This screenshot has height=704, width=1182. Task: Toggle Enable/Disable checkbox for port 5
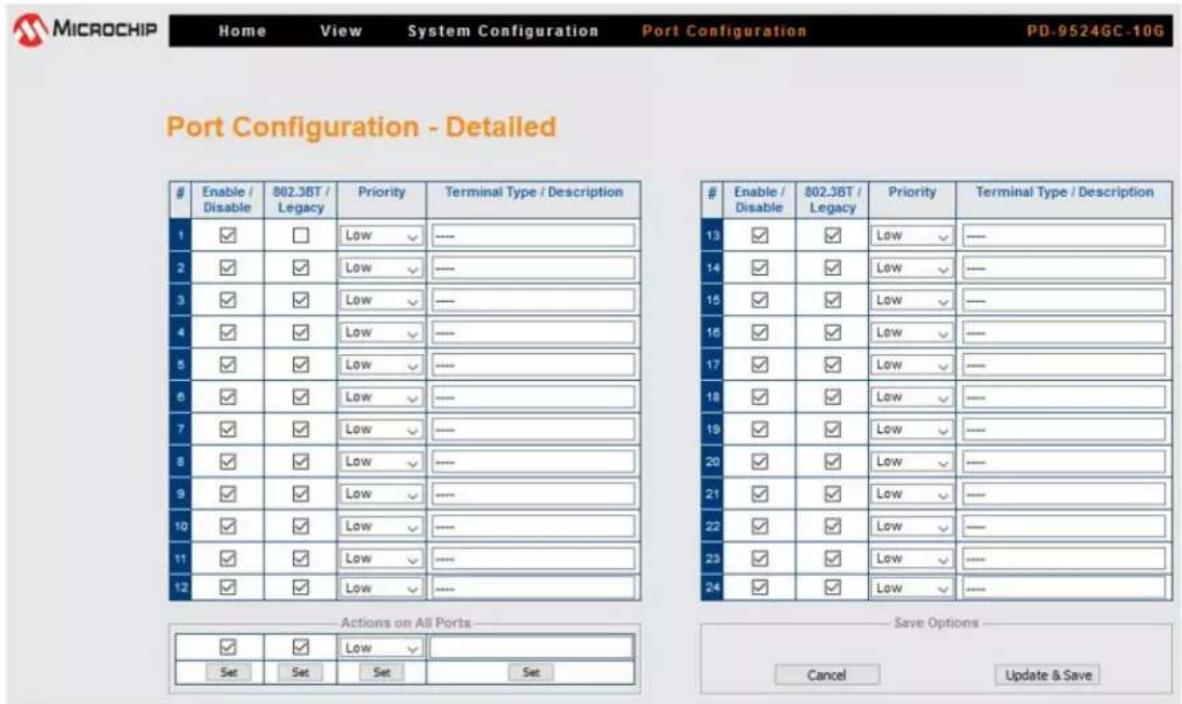coord(228,364)
